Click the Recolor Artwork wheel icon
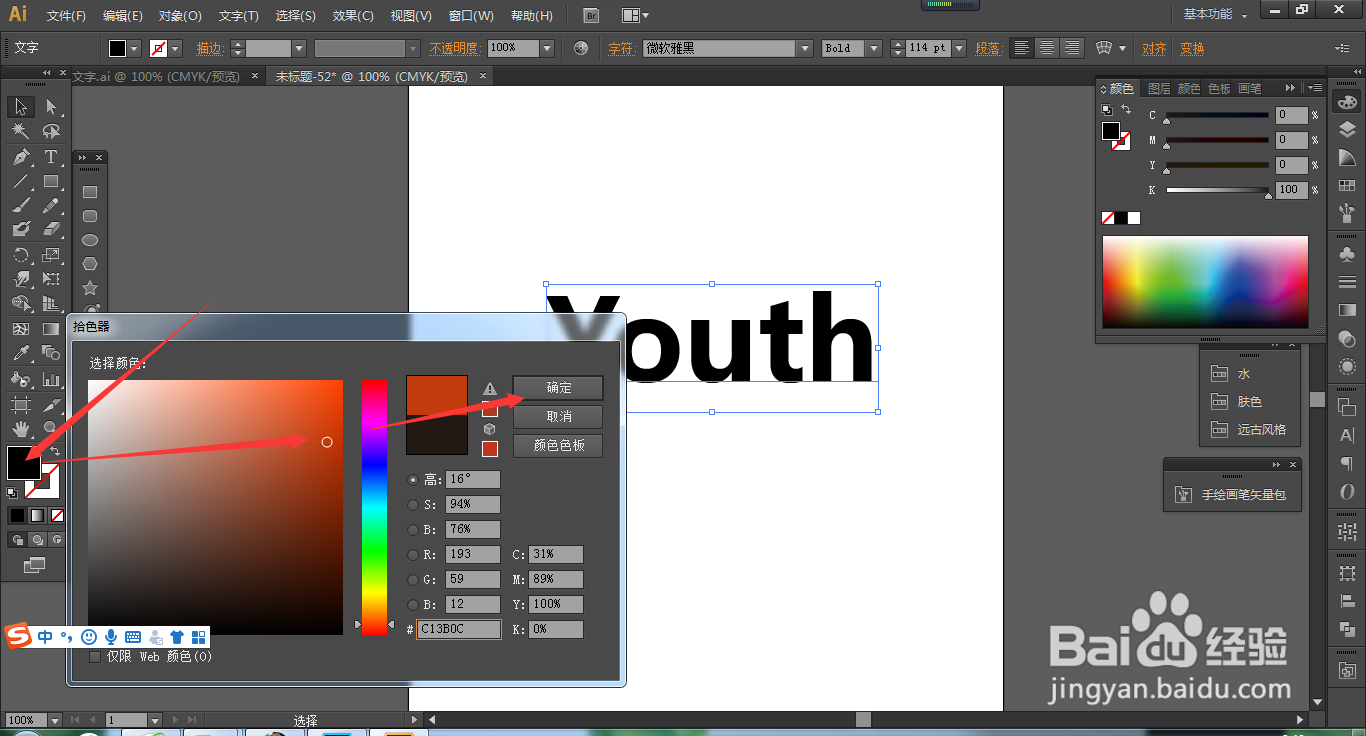This screenshot has height=736, width=1366. coord(581,48)
